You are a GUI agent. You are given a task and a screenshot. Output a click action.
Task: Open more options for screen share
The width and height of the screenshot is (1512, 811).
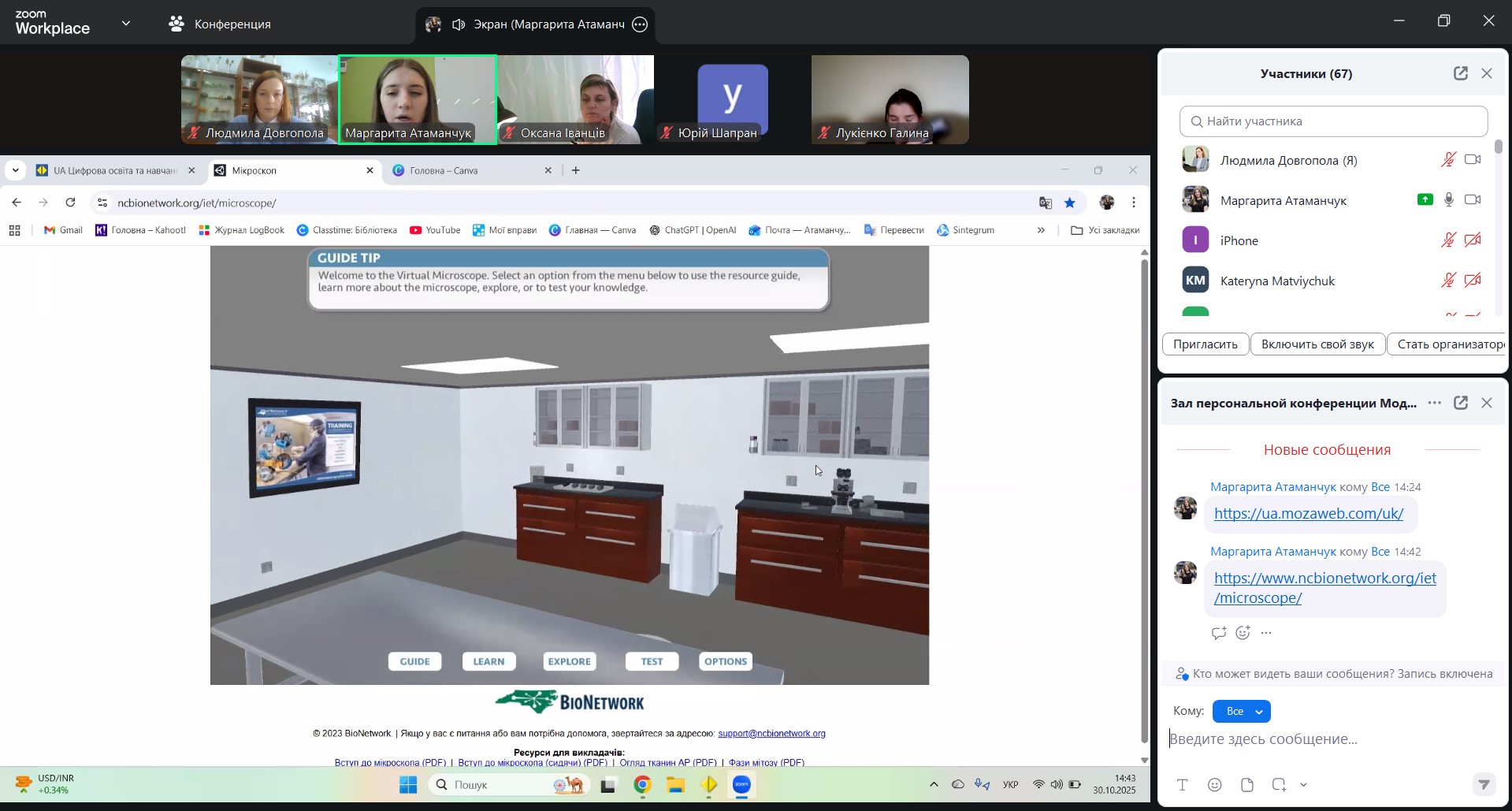tap(641, 24)
